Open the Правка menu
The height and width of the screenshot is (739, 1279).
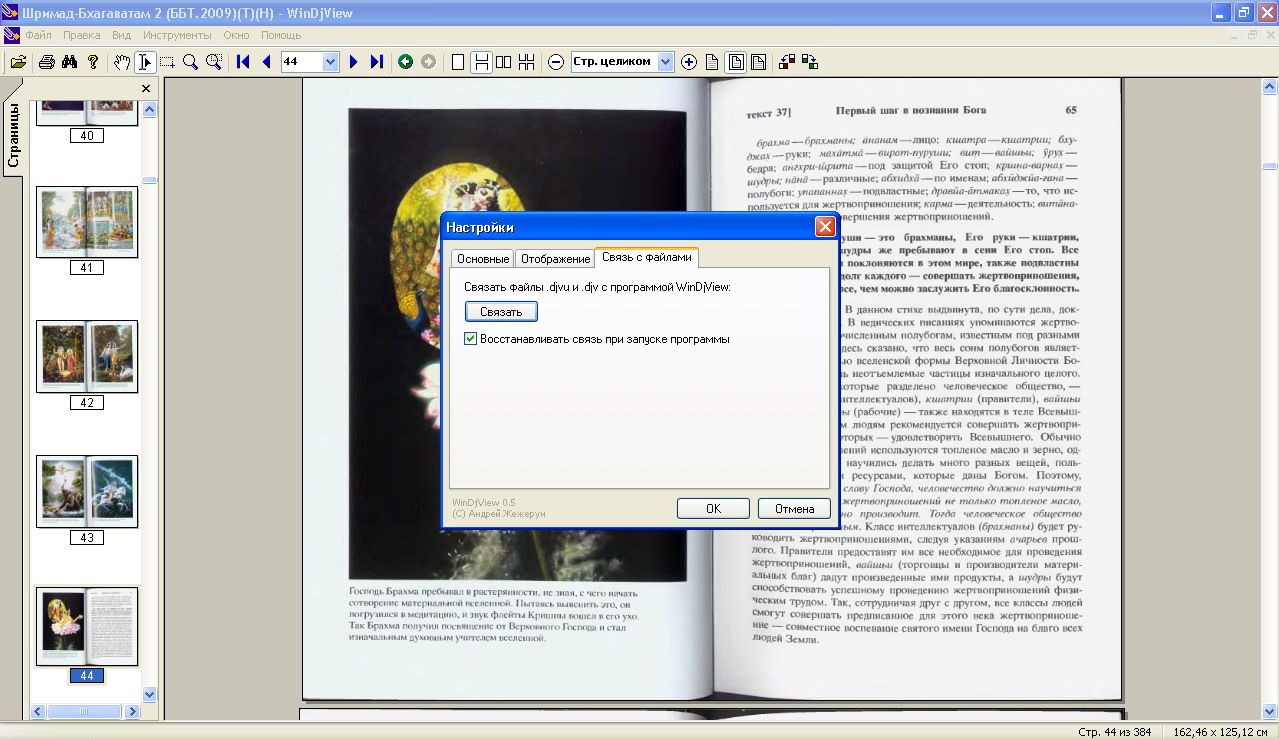pos(82,35)
